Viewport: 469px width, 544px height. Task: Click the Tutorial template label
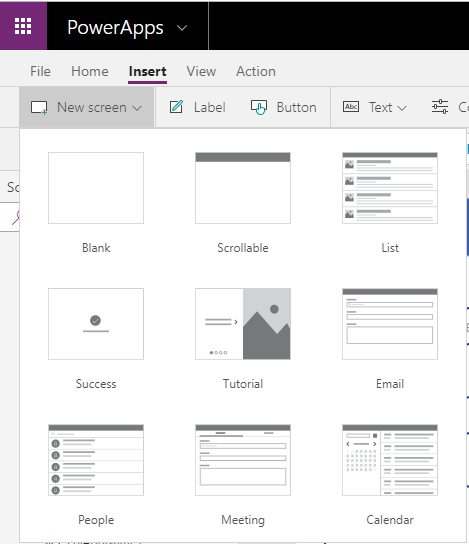[243, 384]
